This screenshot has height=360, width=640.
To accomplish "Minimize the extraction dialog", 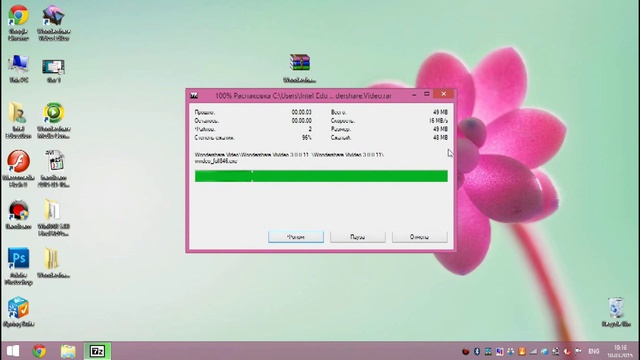I will (x=414, y=94).
